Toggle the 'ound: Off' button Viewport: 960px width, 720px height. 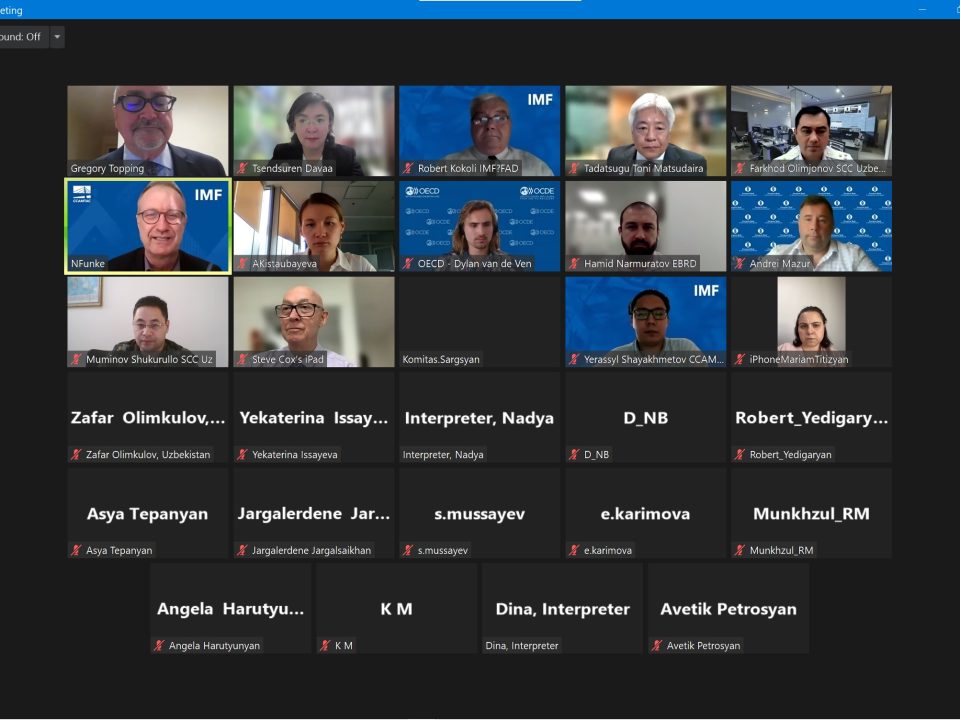20,37
